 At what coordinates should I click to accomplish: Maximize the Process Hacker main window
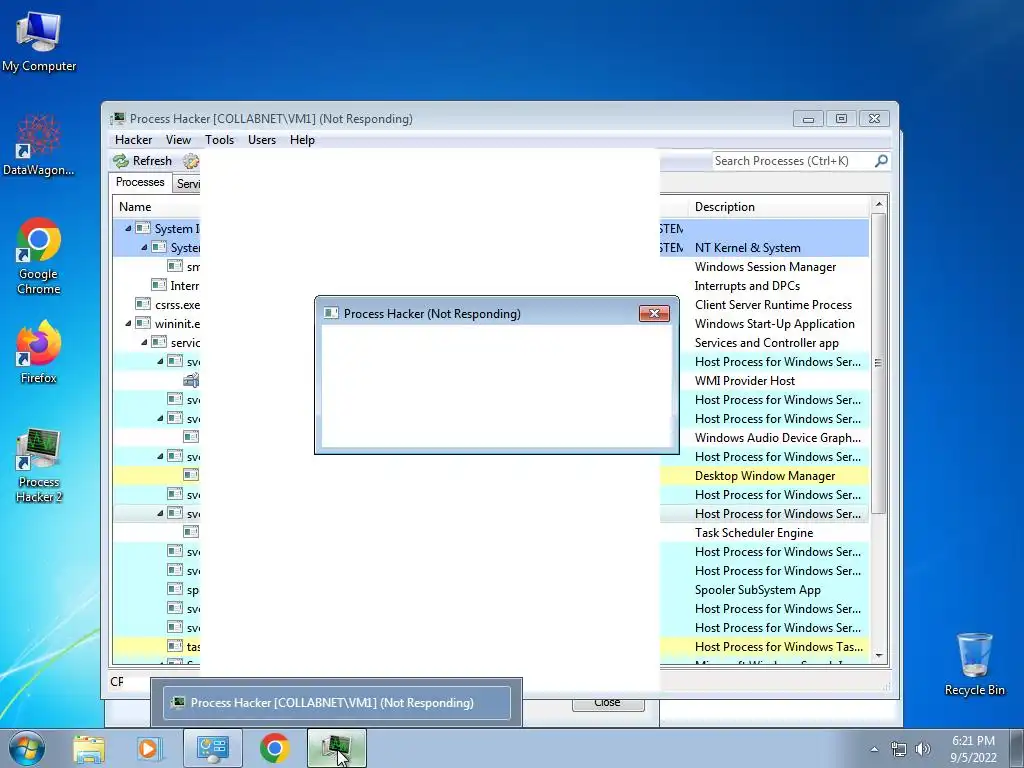tap(841, 119)
